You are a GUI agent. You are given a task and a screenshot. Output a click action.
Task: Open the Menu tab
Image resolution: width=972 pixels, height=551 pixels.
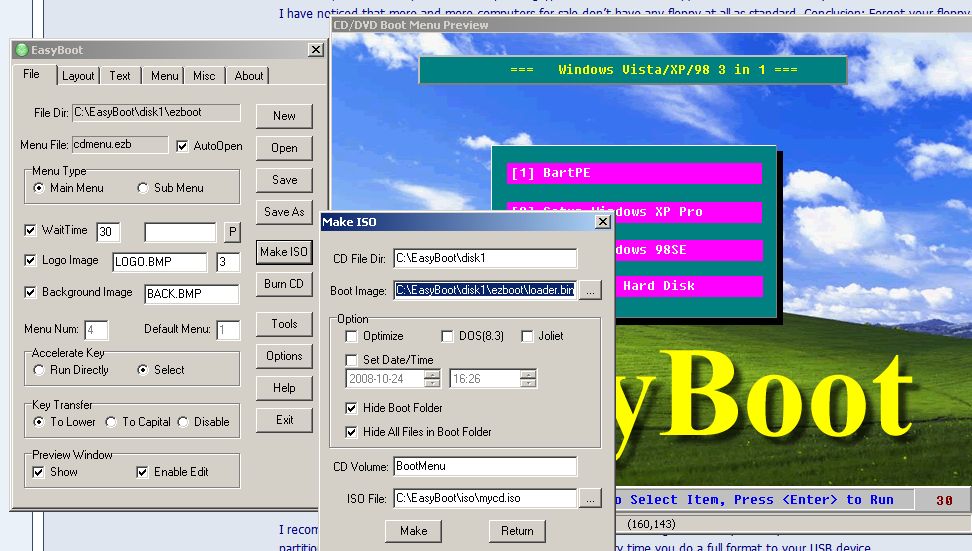click(x=164, y=76)
